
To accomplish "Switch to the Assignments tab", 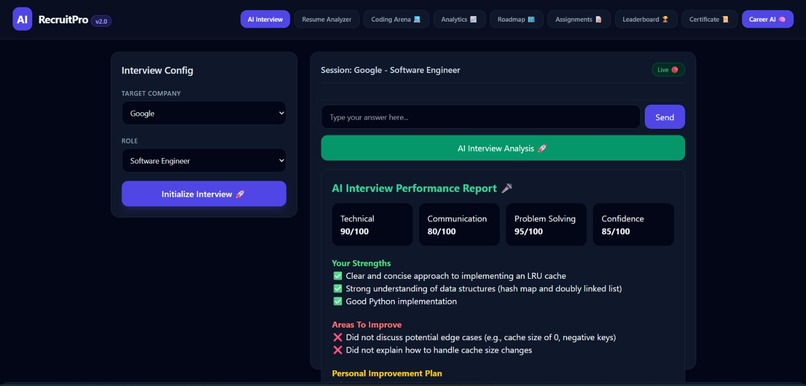I will [x=579, y=19].
